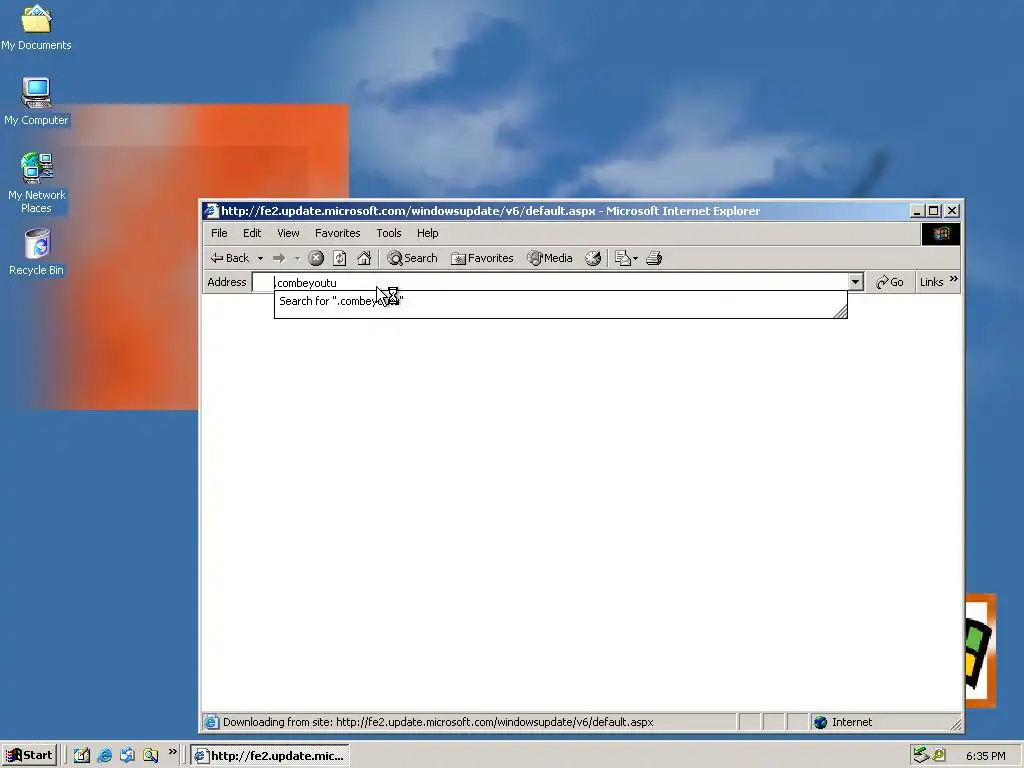Click the status bar page icon
Image resolution: width=1024 pixels, height=768 pixels.
click(x=210, y=722)
